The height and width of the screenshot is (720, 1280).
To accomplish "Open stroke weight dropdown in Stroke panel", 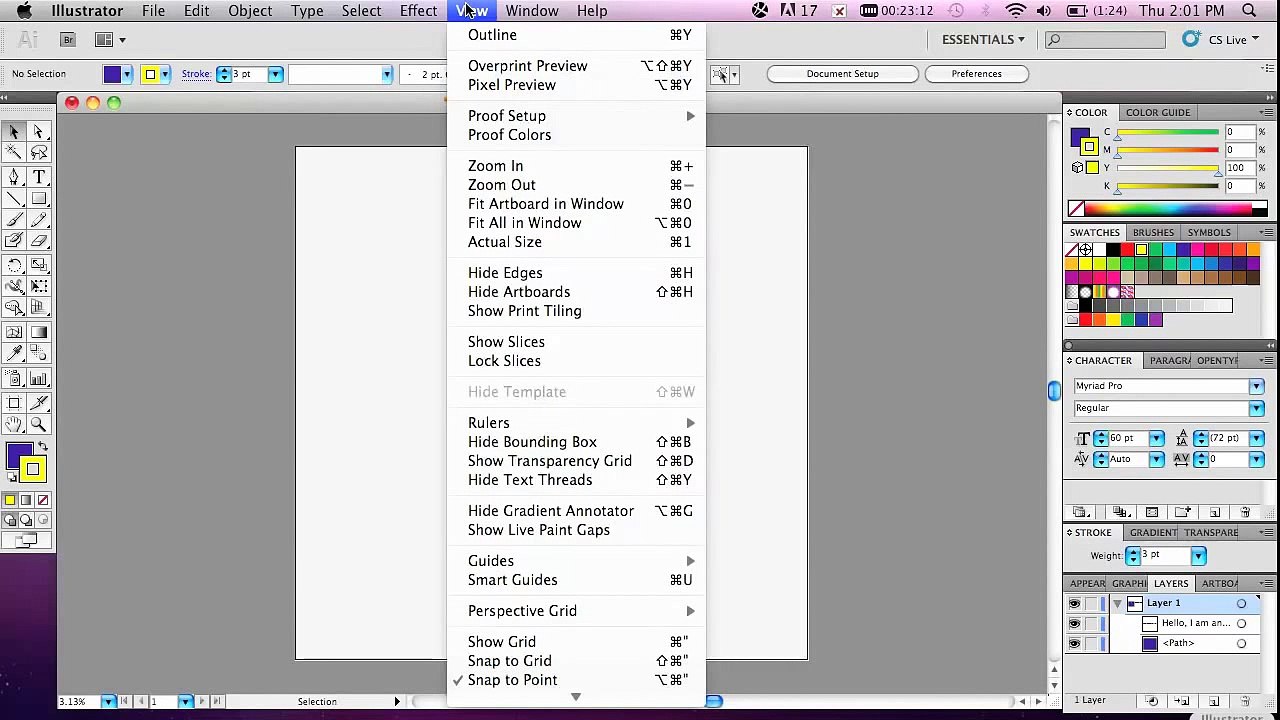I will coord(1198,556).
